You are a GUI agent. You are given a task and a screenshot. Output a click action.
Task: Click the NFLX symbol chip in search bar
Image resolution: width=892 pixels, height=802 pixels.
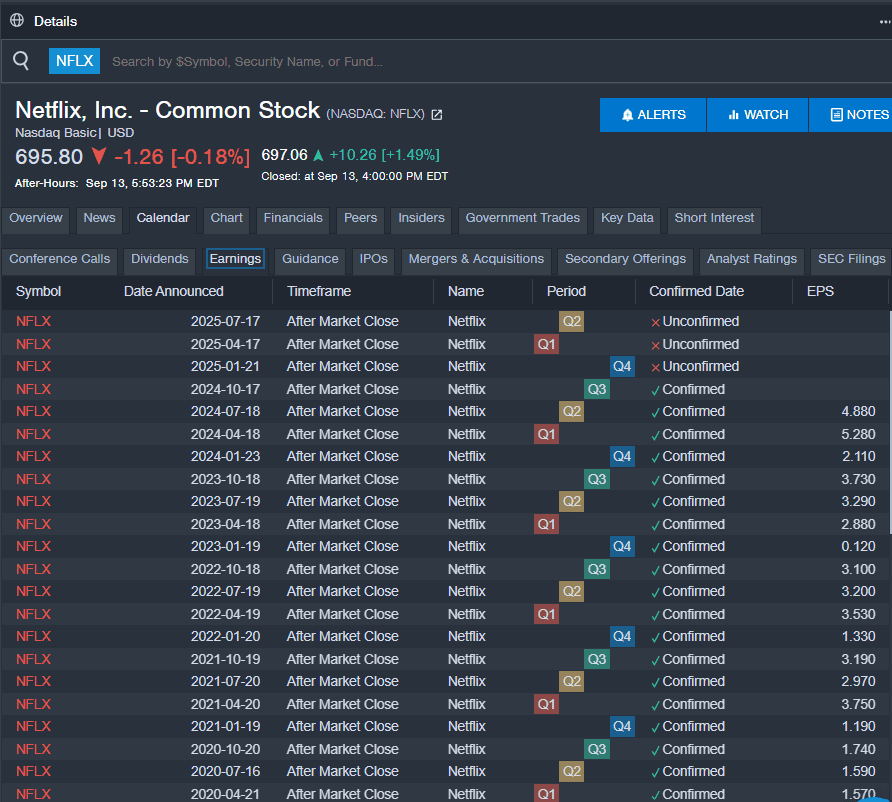[75, 61]
